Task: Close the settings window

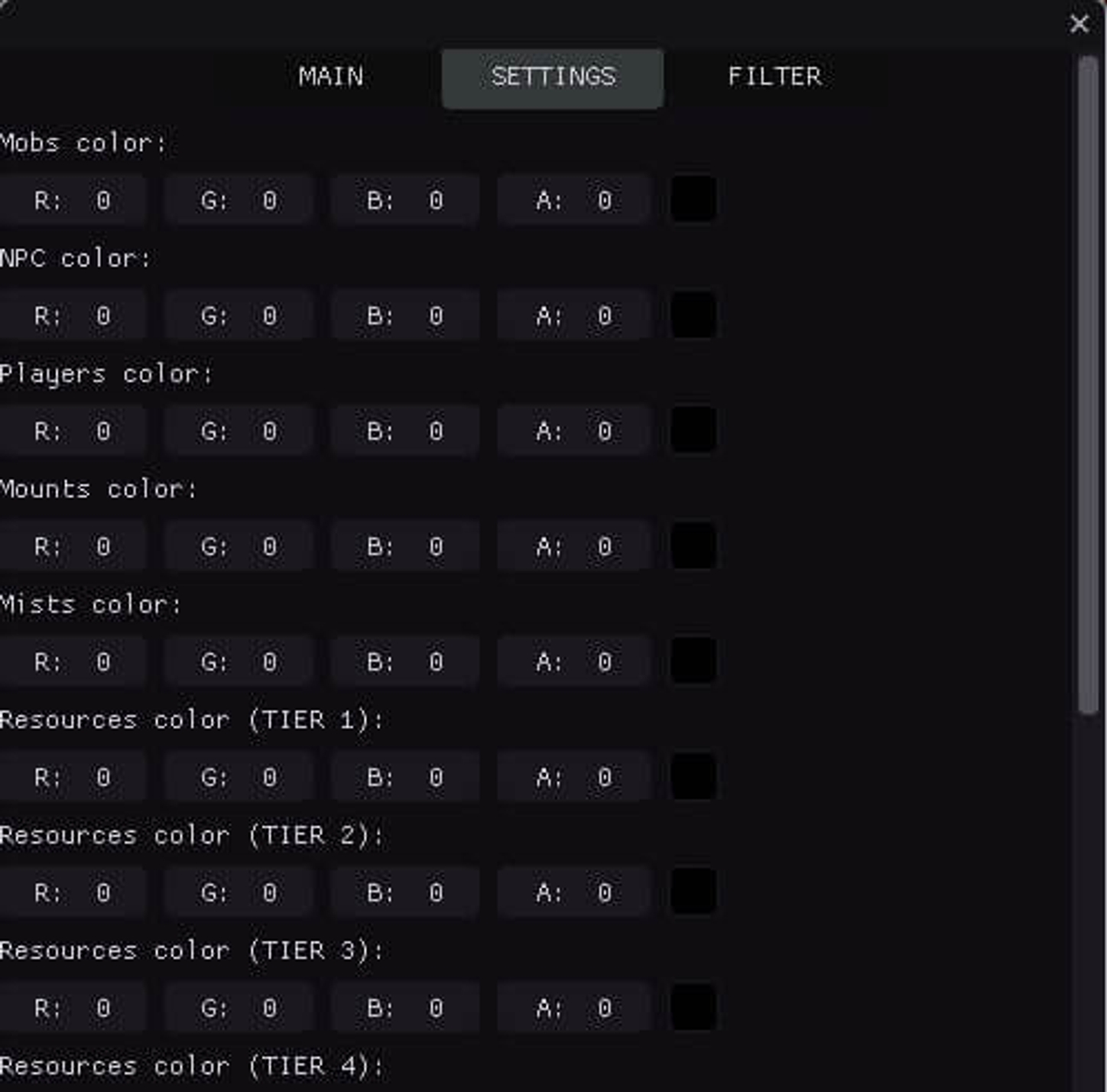Action: coord(1079,25)
